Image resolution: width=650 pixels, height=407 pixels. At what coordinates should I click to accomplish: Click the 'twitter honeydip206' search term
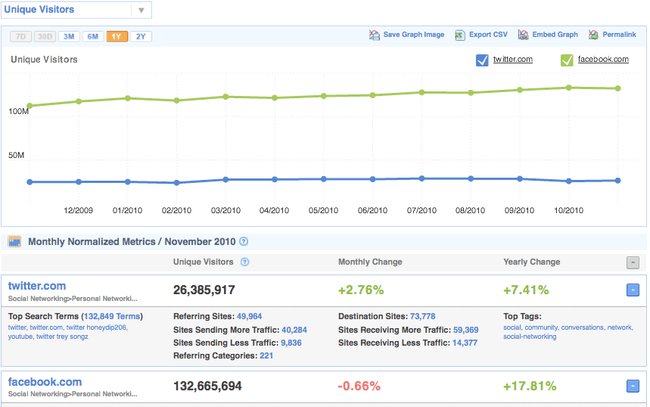pyautogui.click(x=97, y=327)
